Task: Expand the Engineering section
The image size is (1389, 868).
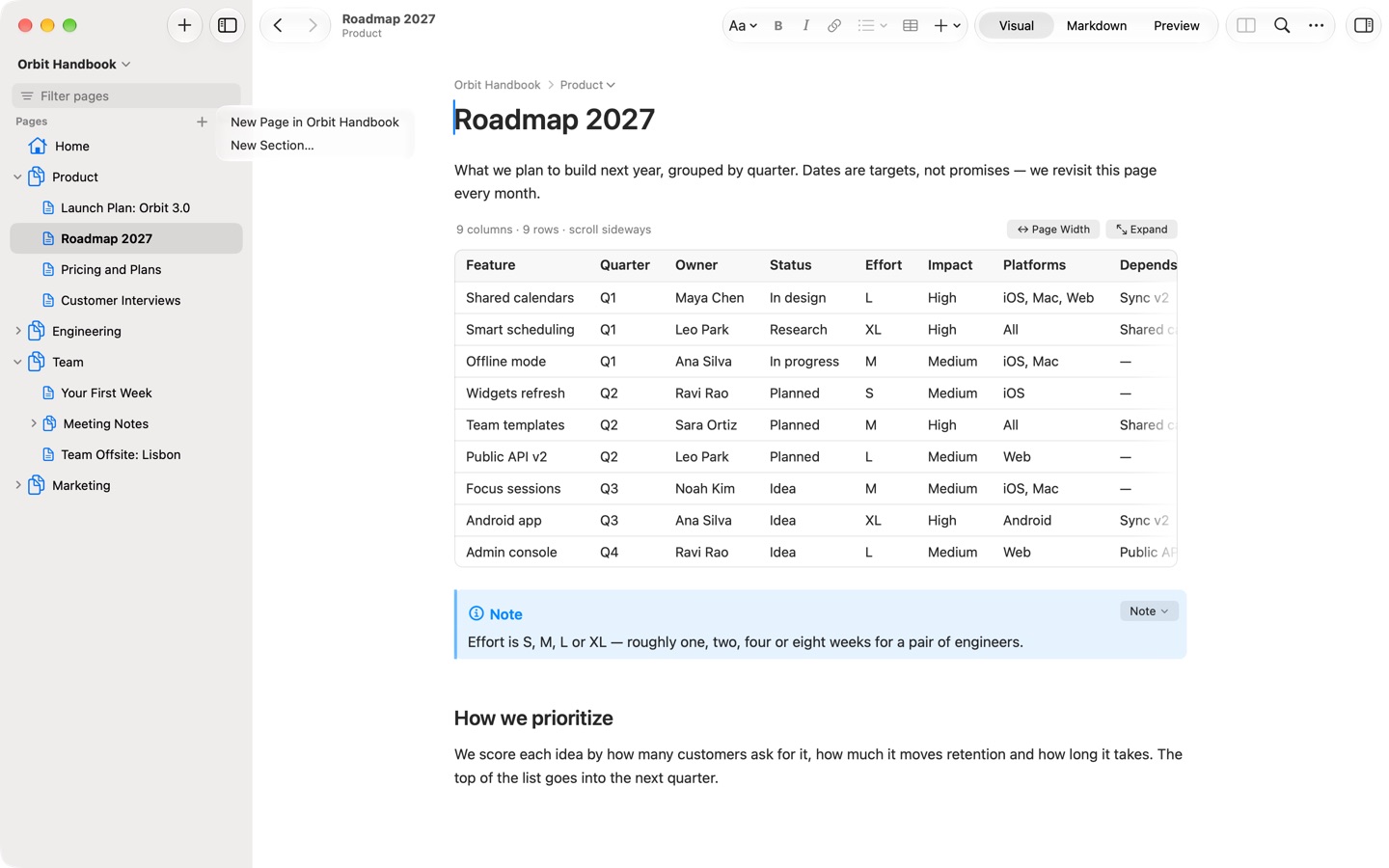Action: point(17,332)
